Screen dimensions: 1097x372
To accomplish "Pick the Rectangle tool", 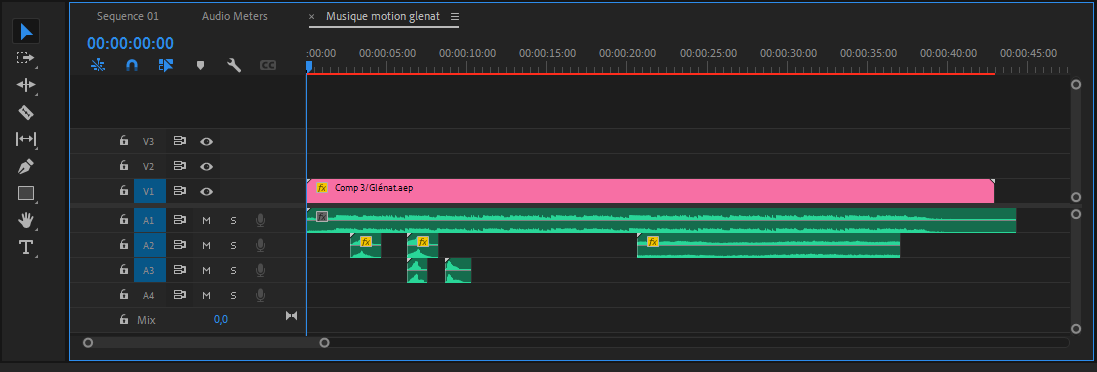I will pyautogui.click(x=26, y=193).
